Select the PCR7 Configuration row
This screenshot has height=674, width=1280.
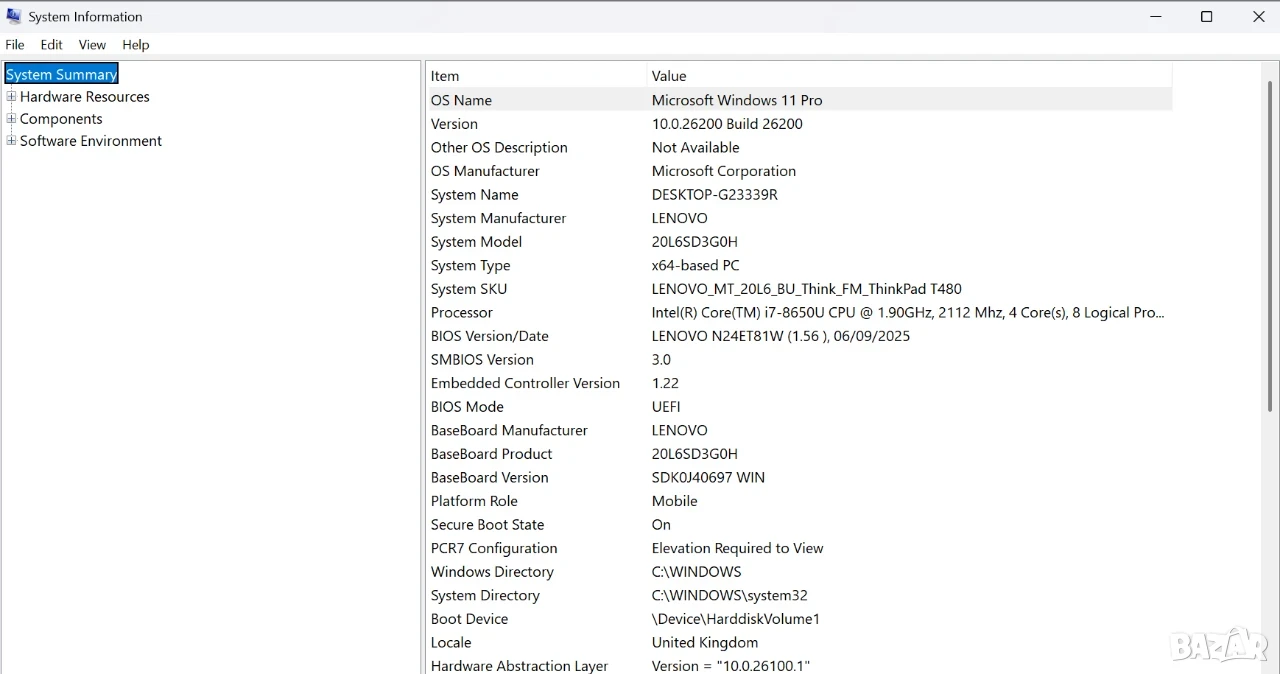point(799,548)
